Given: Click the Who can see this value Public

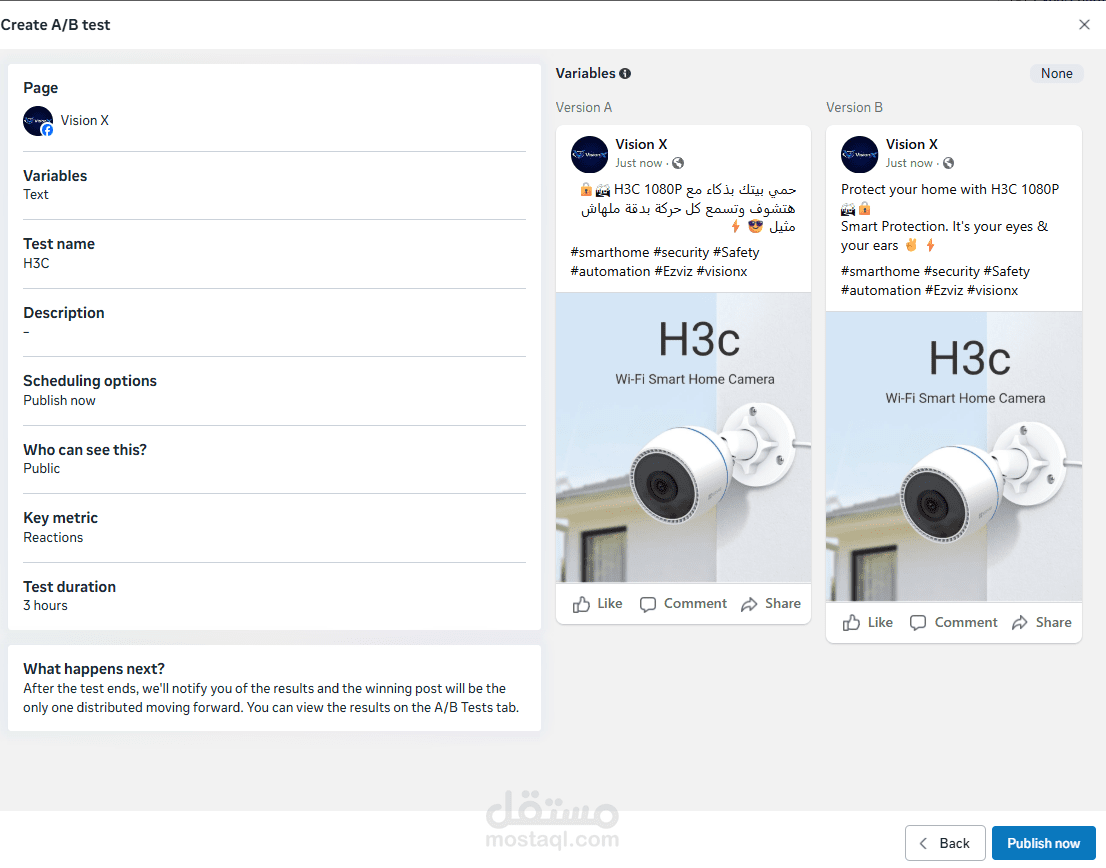Looking at the screenshot, I should [x=42, y=468].
